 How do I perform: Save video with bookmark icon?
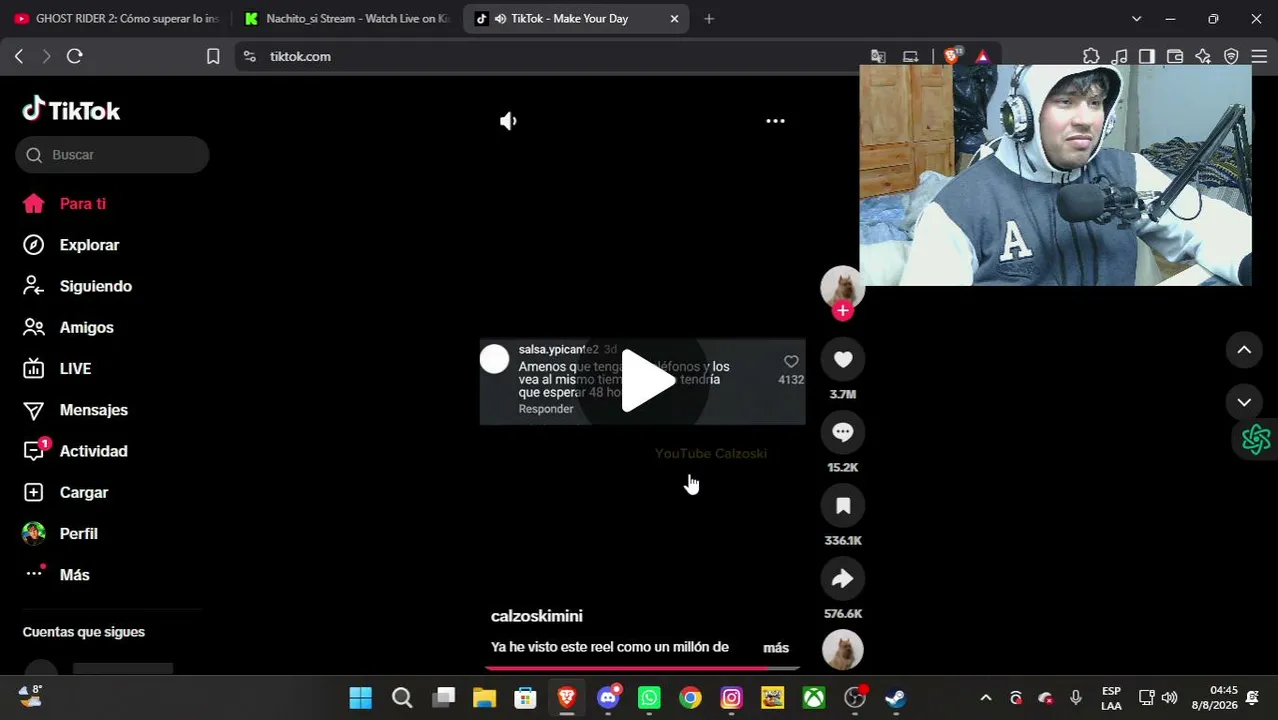pyautogui.click(x=843, y=506)
